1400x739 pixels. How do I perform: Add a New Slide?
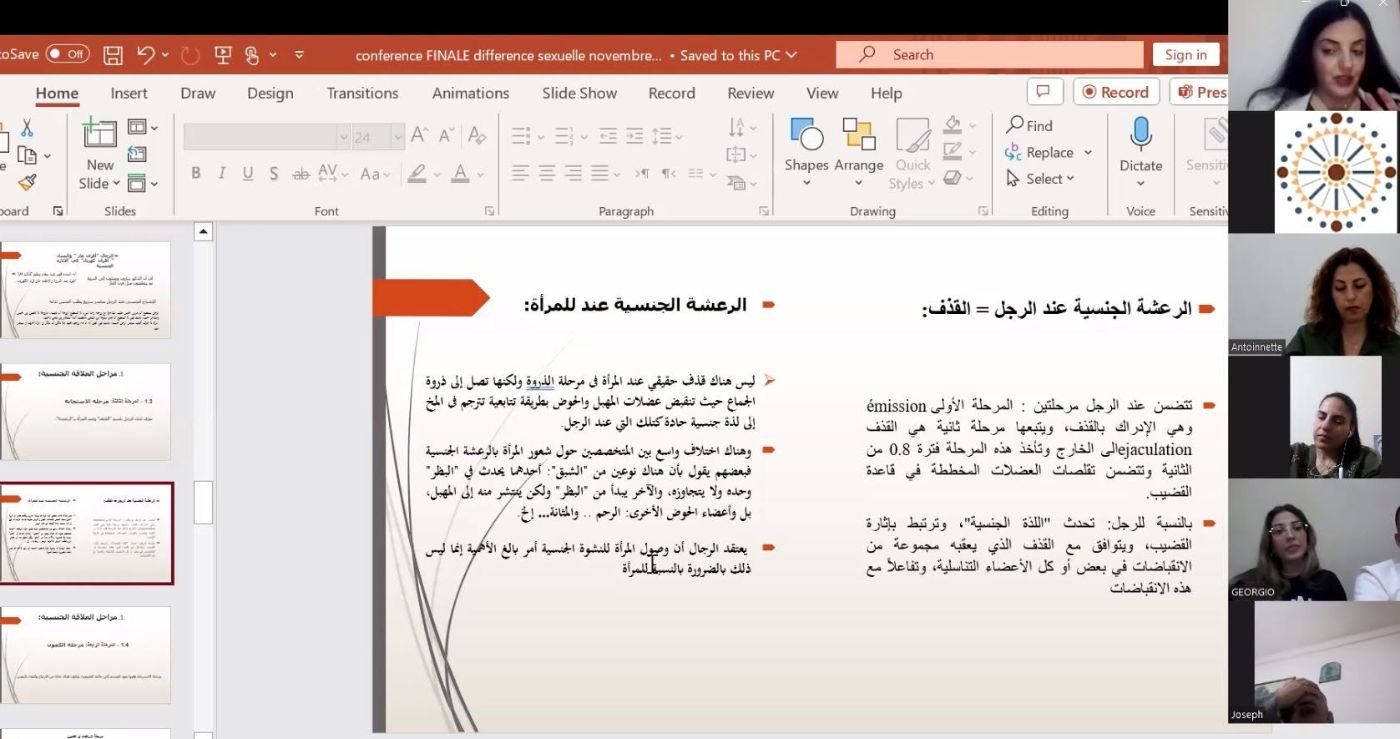click(x=100, y=153)
